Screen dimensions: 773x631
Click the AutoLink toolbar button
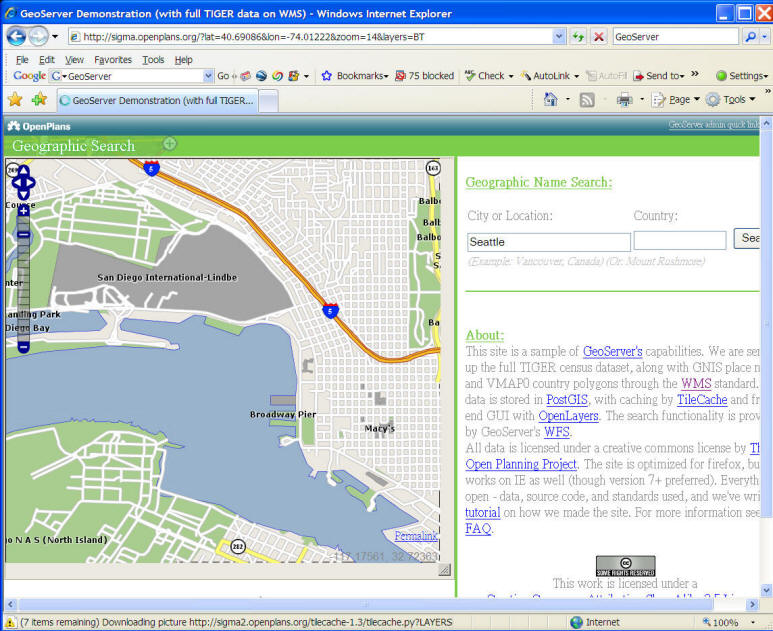click(550, 76)
